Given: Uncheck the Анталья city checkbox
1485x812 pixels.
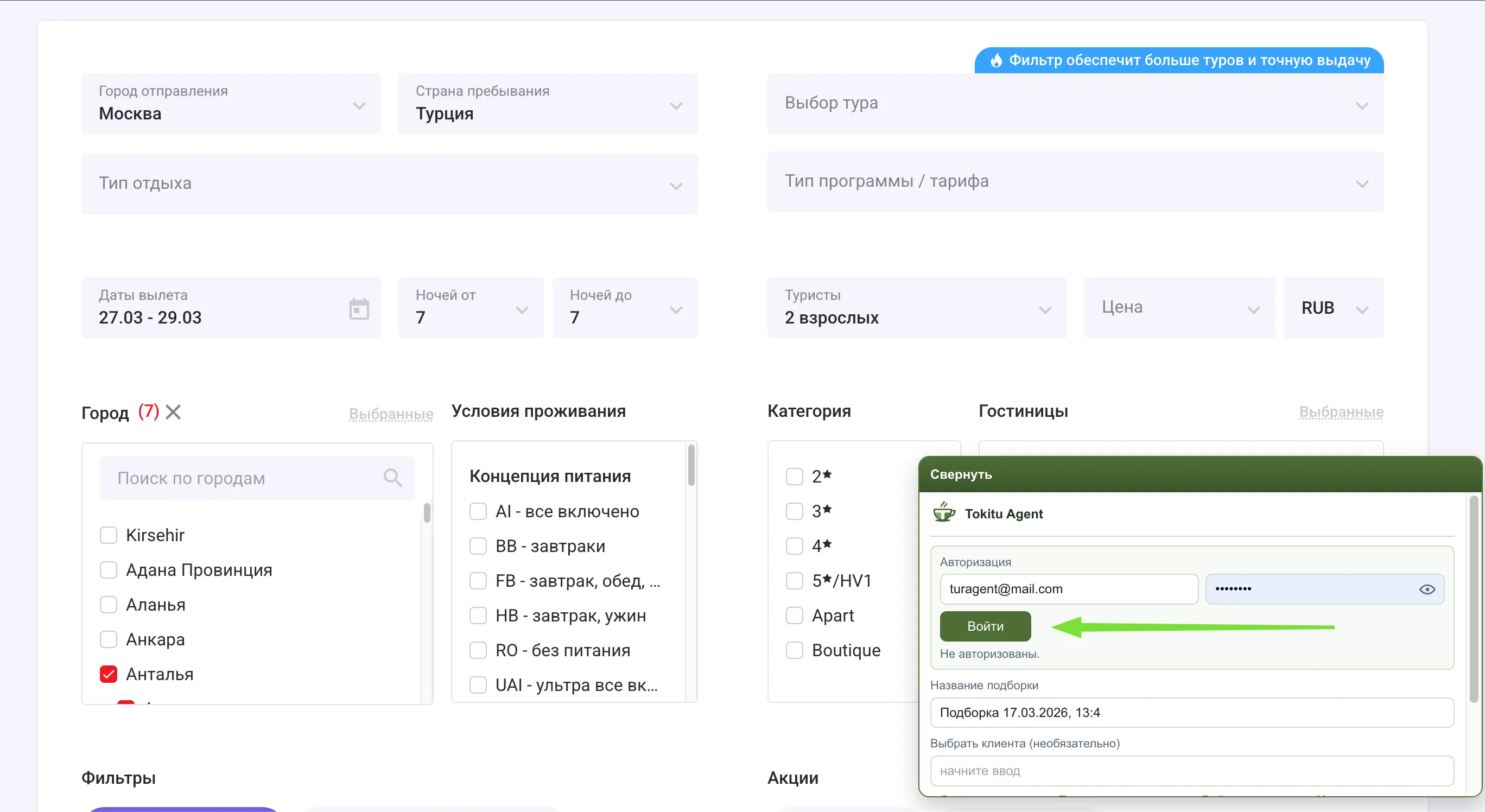Looking at the screenshot, I should [109, 674].
